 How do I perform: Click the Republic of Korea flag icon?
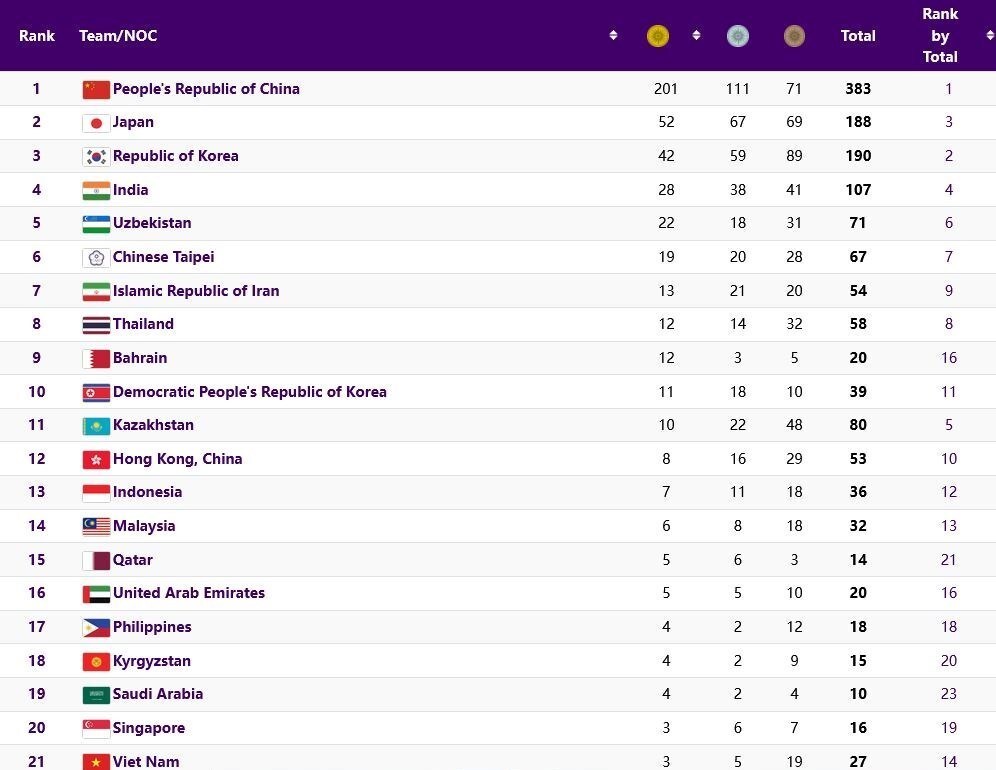tap(96, 157)
